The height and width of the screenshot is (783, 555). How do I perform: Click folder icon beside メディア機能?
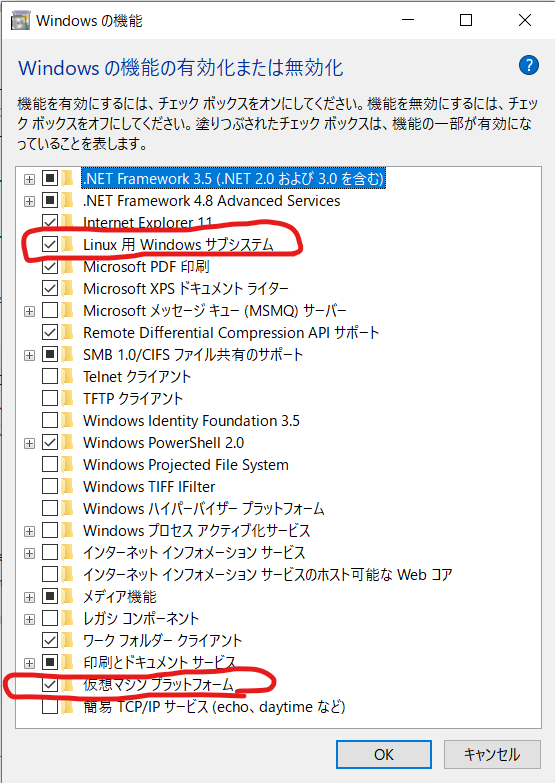pyautogui.click(x=67, y=596)
